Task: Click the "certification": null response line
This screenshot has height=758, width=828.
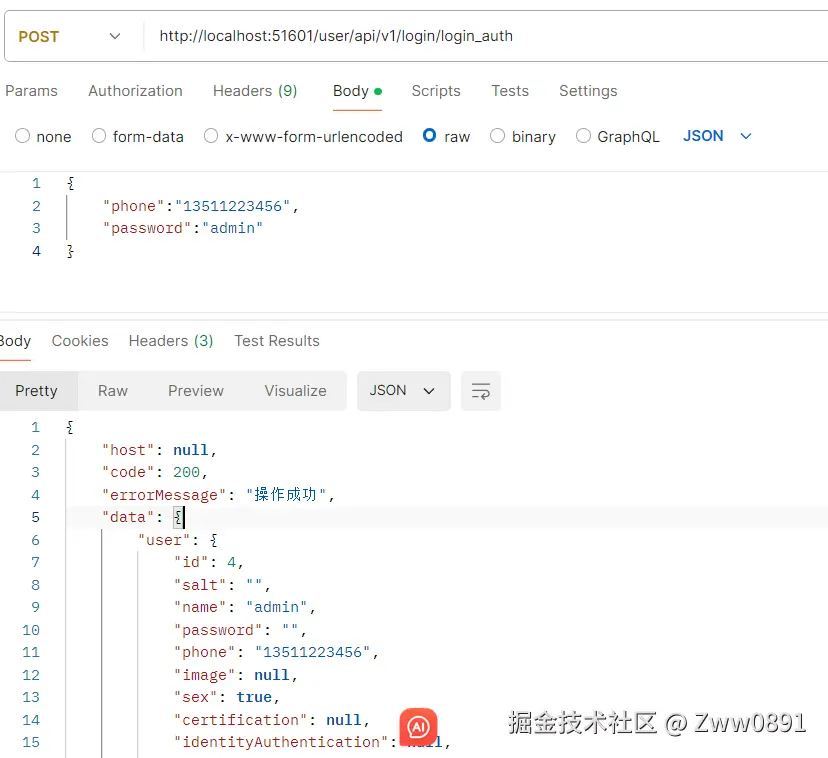Action: pos(271,720)
